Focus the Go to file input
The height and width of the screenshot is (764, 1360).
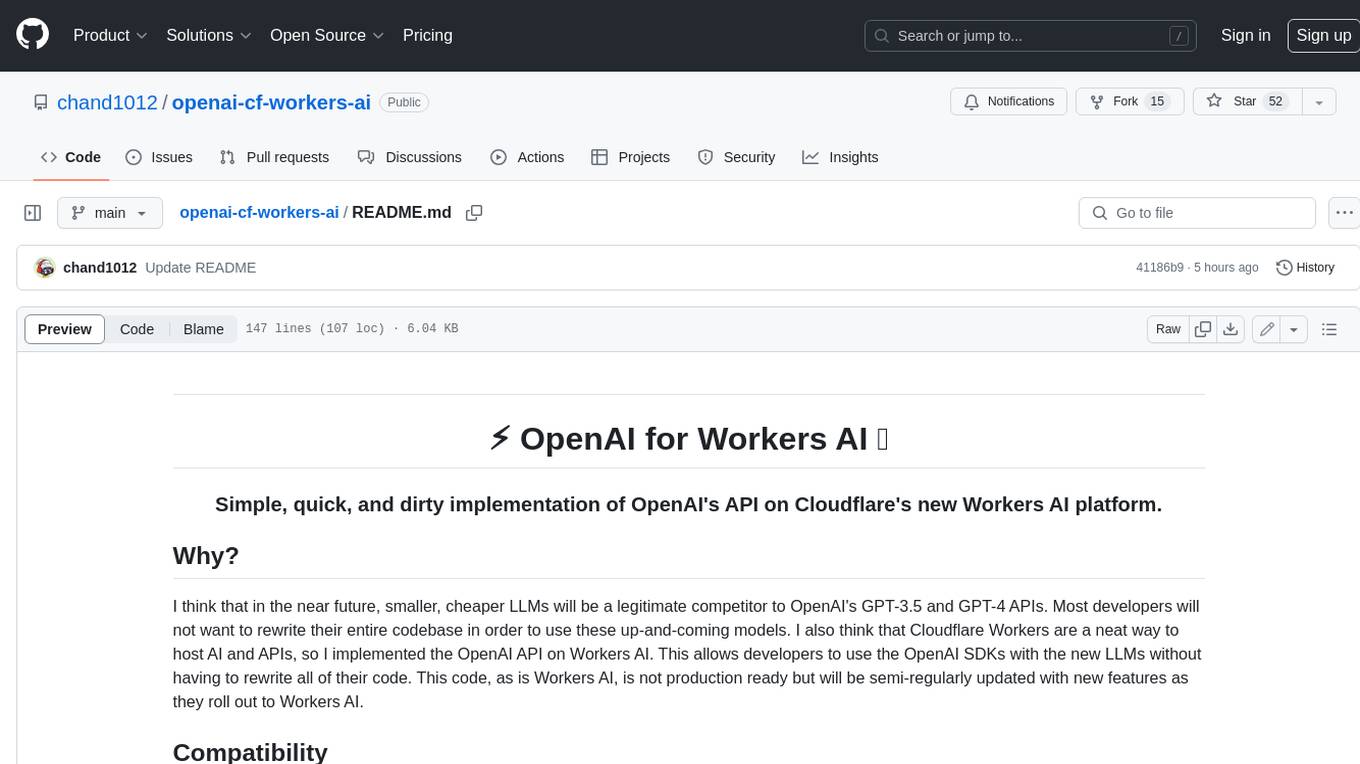click(1197, 213)
